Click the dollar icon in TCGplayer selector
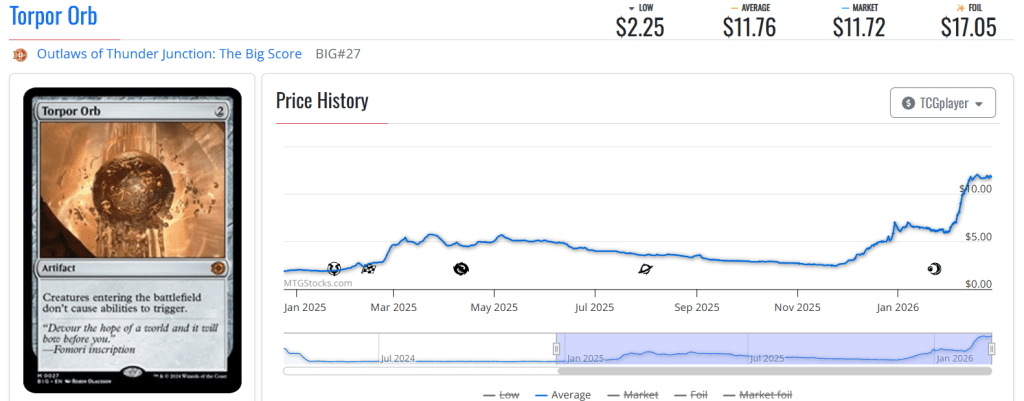 [x=908, y=103]
